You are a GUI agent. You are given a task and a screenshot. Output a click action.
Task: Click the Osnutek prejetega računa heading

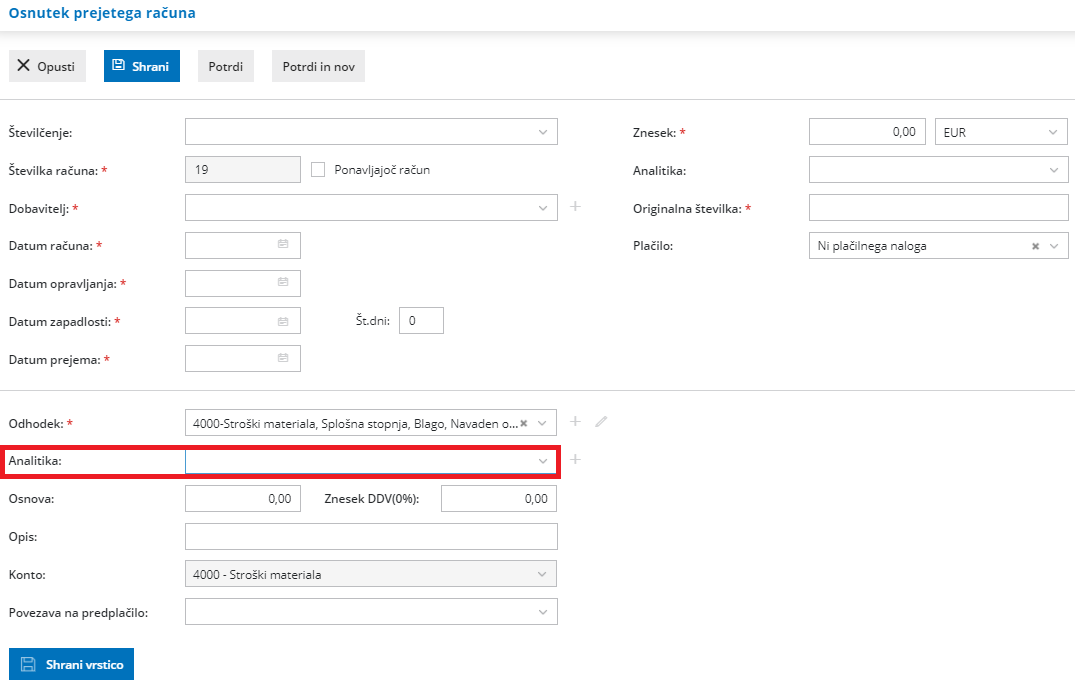click(102, 13)
